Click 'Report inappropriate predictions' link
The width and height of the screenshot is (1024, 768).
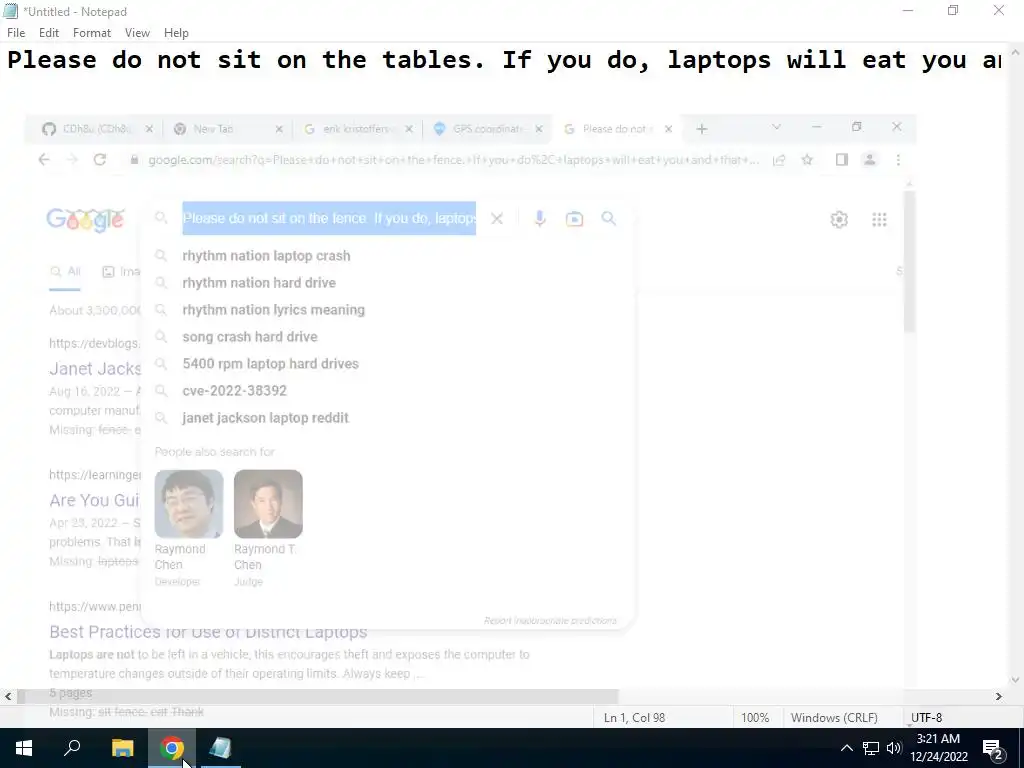(550, 620)
